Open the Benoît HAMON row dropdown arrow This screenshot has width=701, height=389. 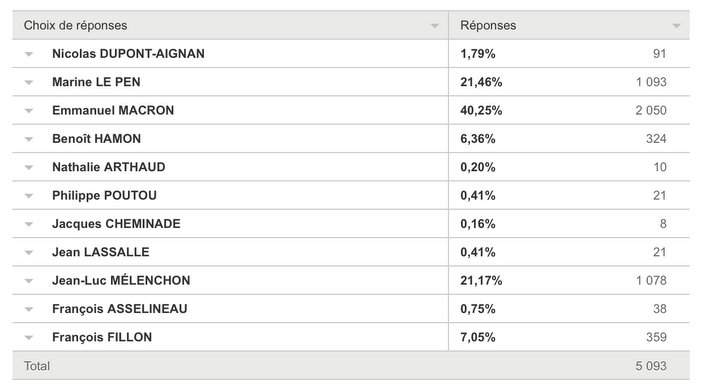tap(29, 139)
